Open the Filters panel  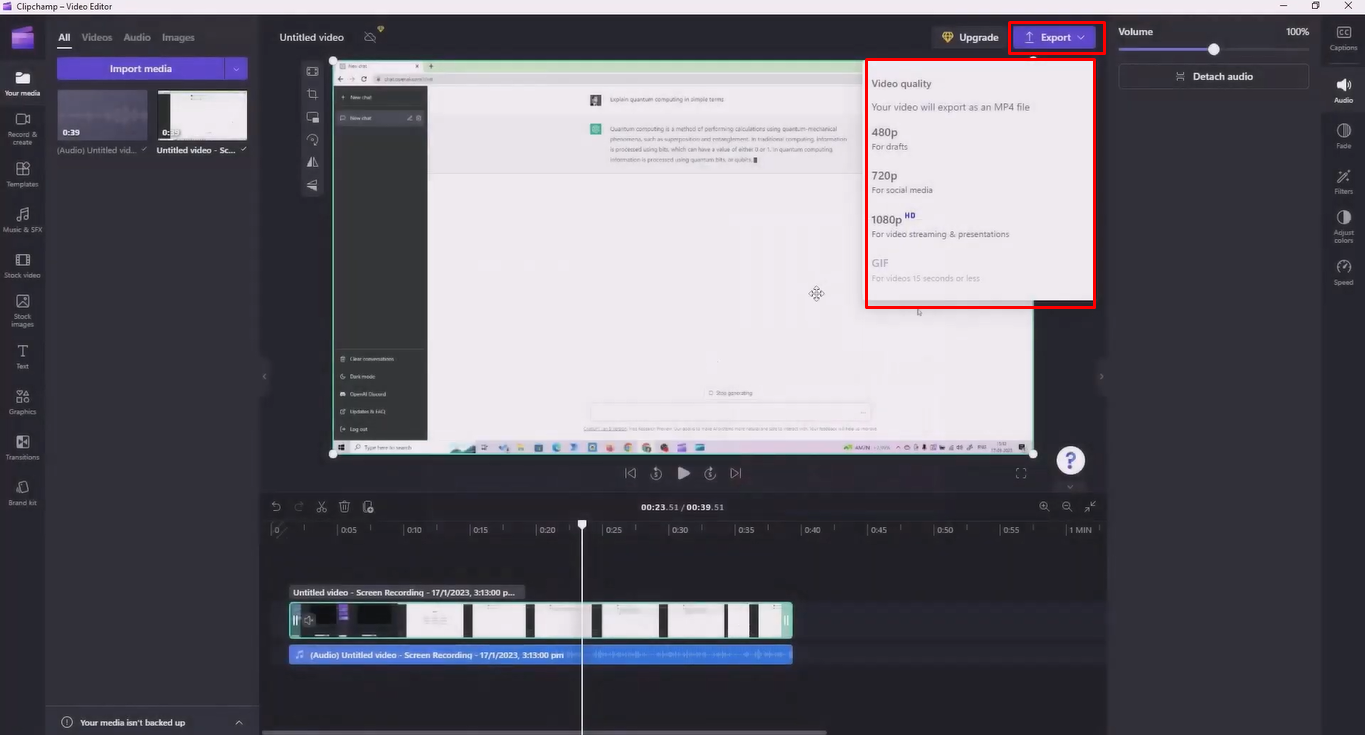point(1343,182)
